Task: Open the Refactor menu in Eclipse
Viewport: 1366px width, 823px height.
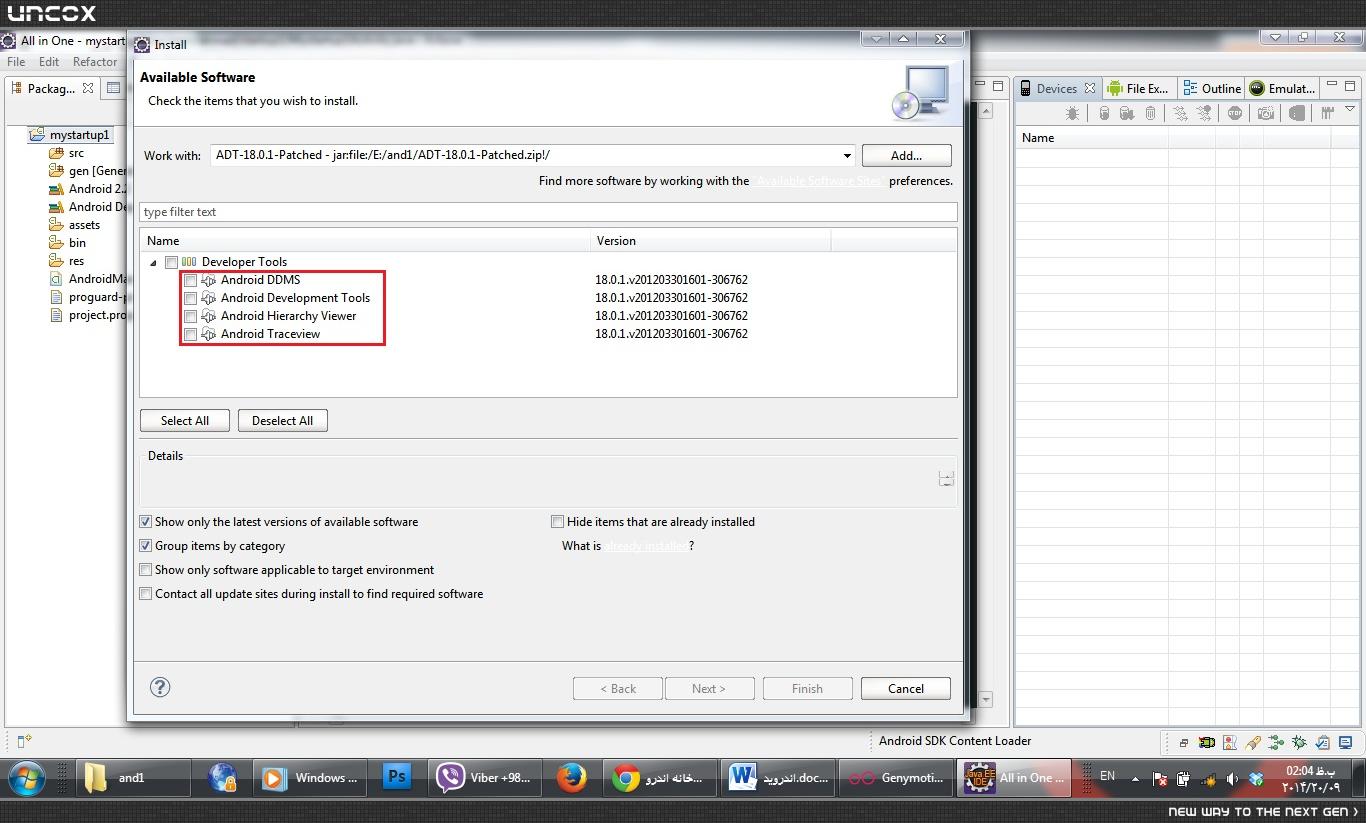Action: point(95,62)
